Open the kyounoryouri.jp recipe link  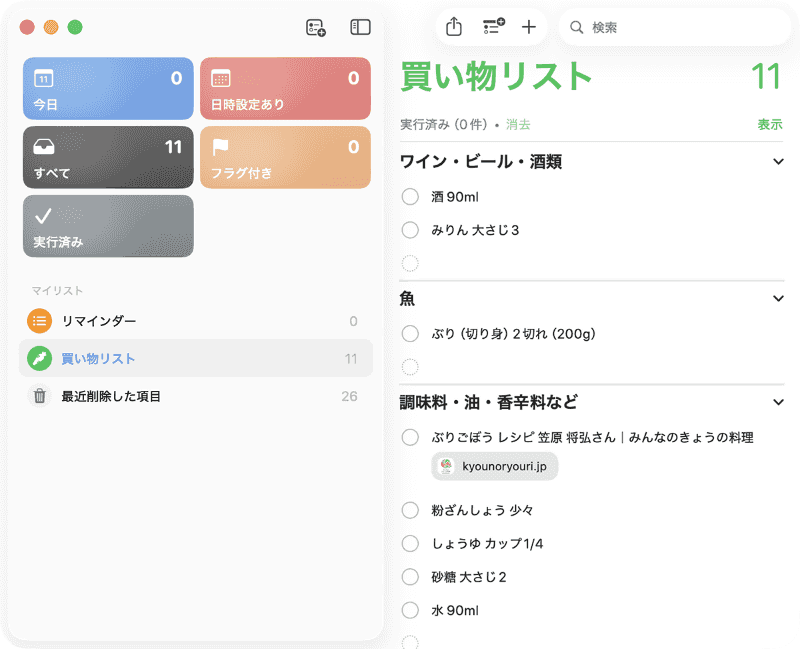(x=493, y=467)
